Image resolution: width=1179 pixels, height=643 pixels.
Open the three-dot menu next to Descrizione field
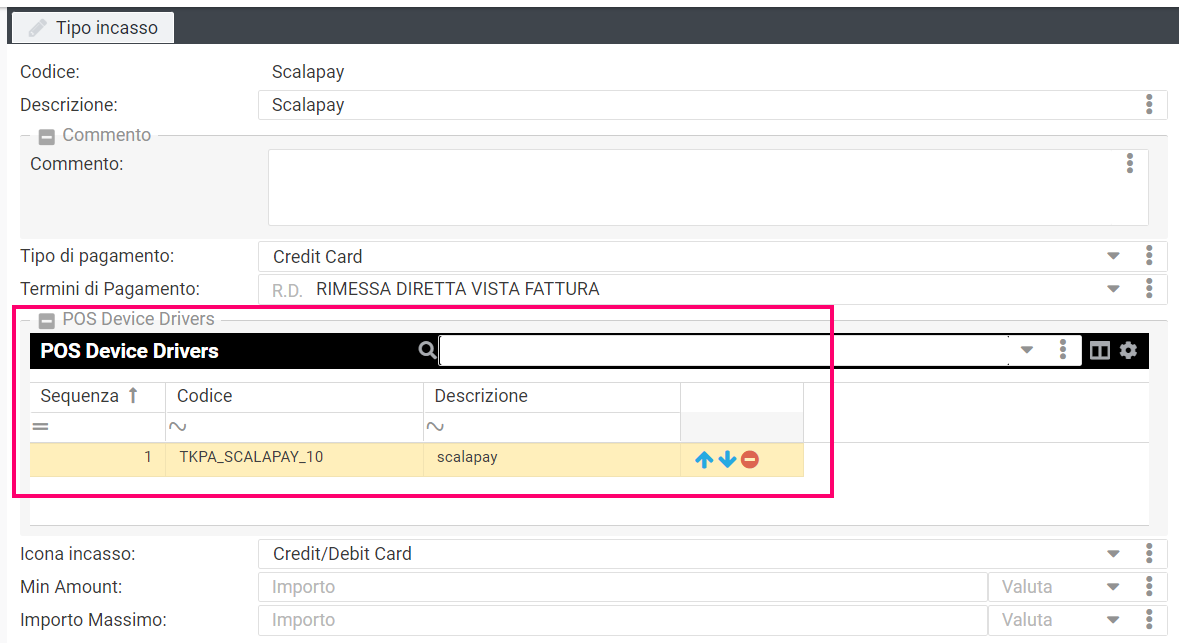coord(1149,105)
